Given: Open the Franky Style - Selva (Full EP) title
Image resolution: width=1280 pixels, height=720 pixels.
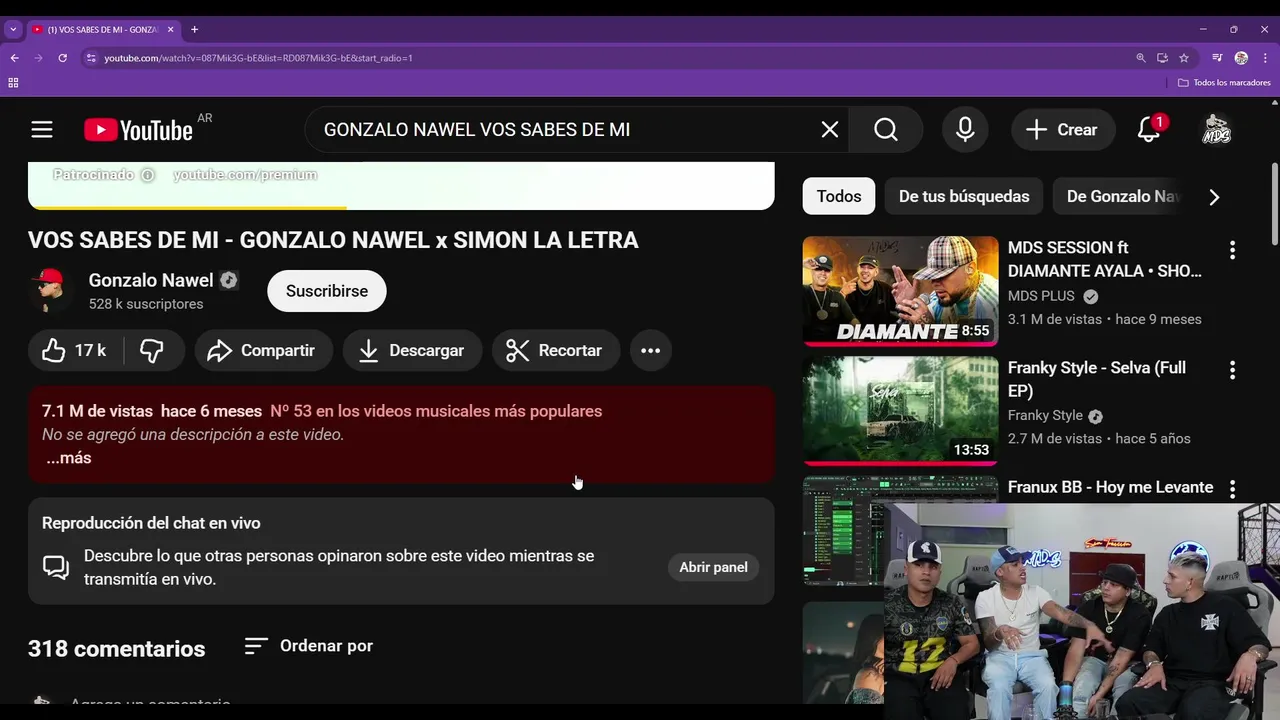Looking at the screenshot, I should (1097, 379).
